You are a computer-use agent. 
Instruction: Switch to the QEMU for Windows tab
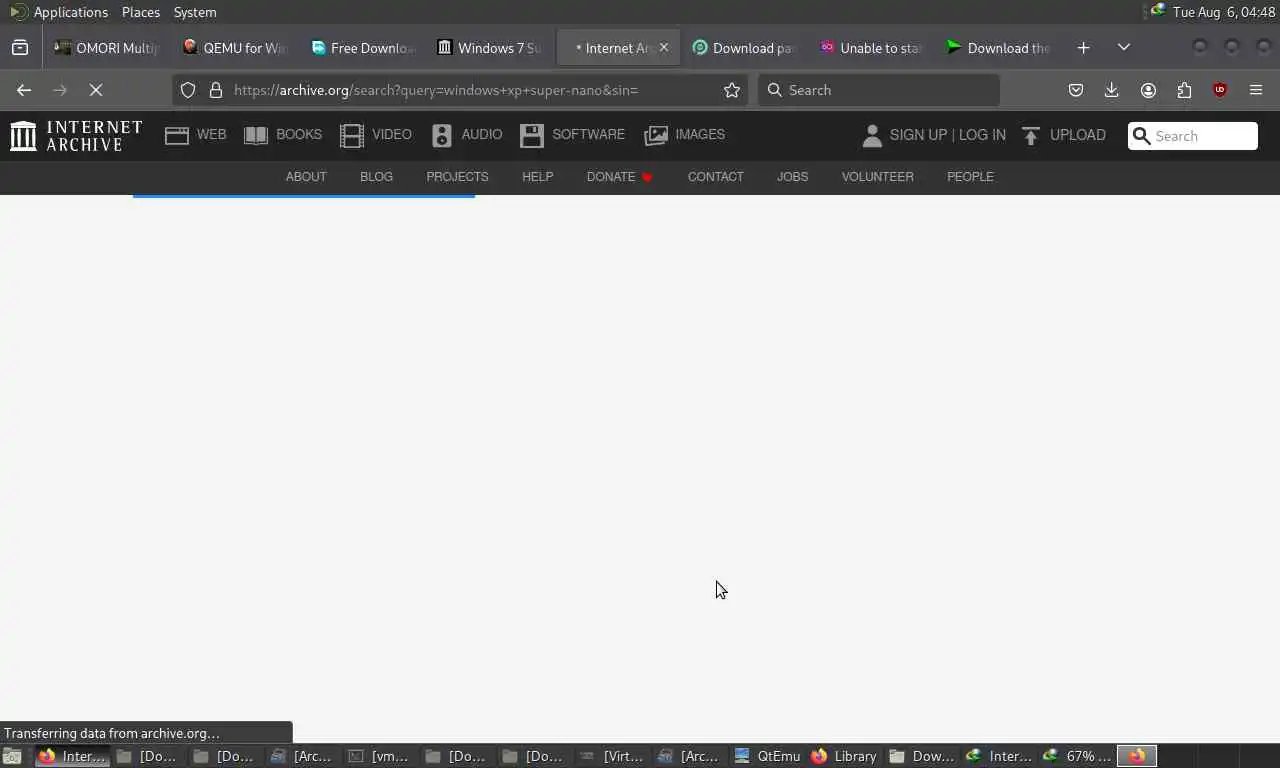[235, 48]
